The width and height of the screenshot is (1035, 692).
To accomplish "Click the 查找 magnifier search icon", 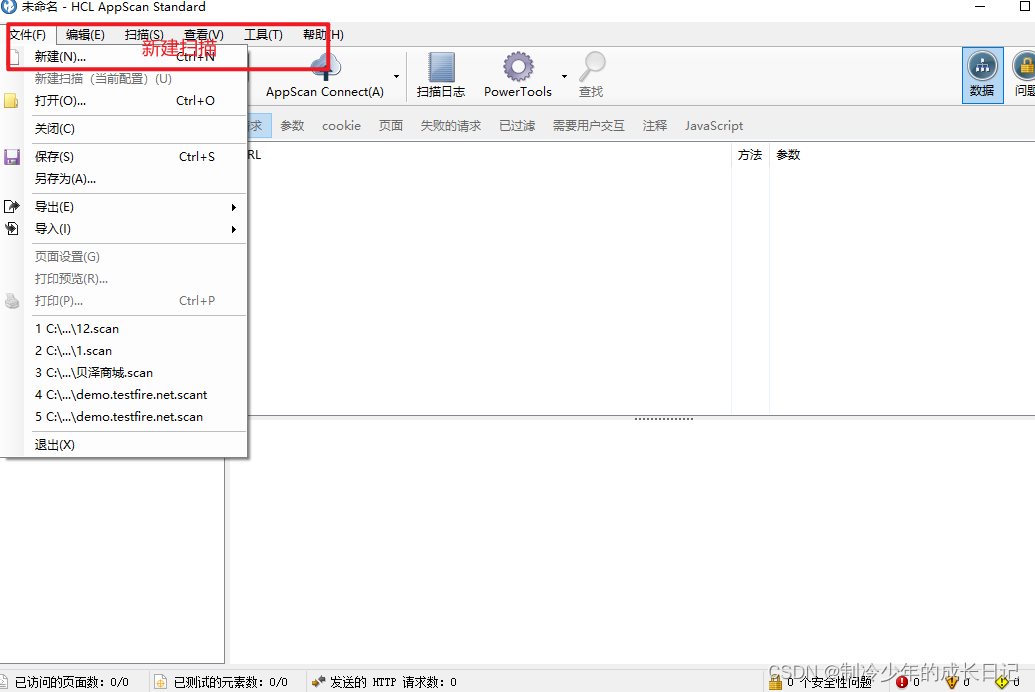I will click(591, 74).
